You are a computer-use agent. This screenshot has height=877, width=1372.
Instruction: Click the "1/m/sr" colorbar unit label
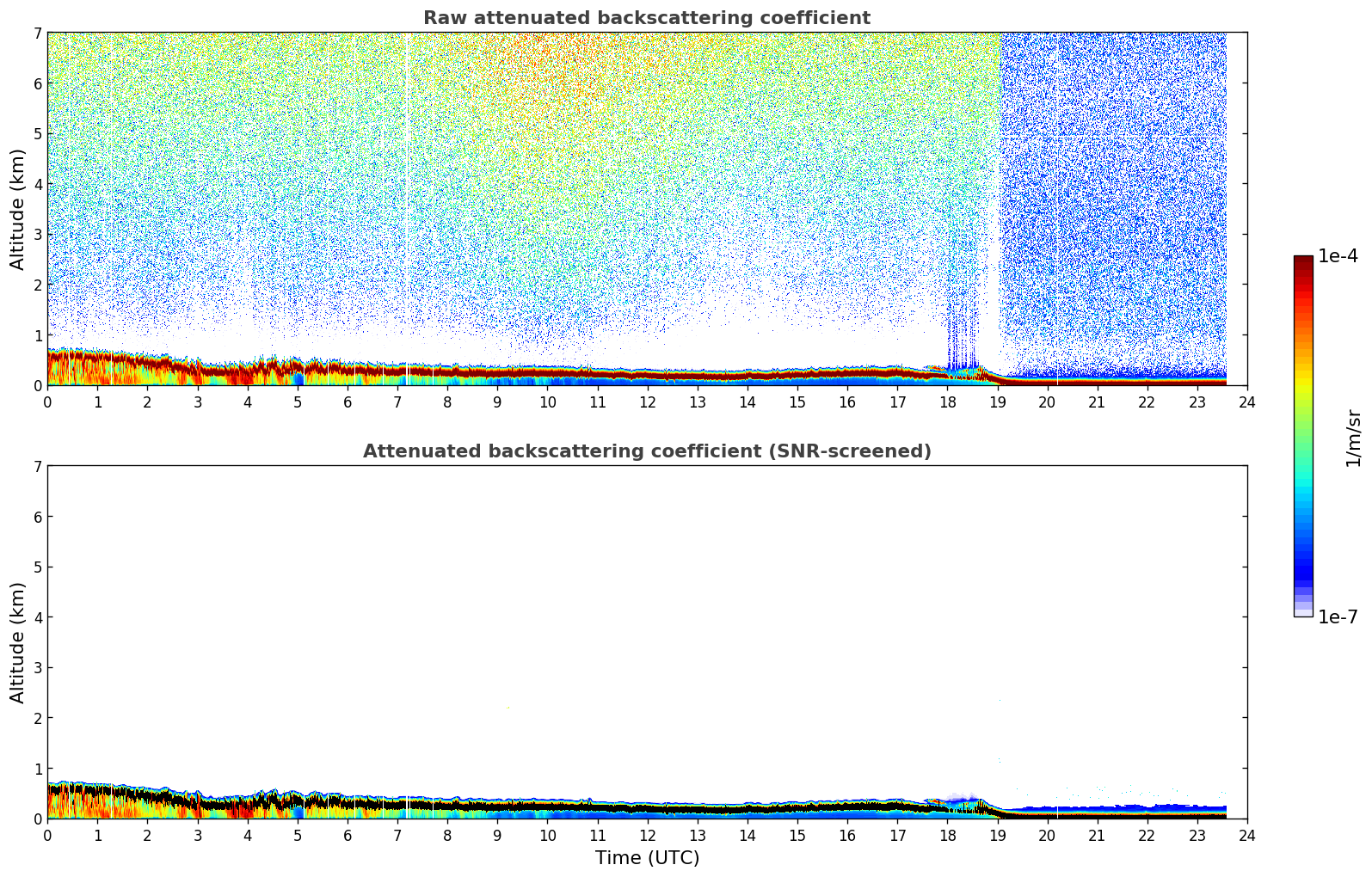(1353, 438)
